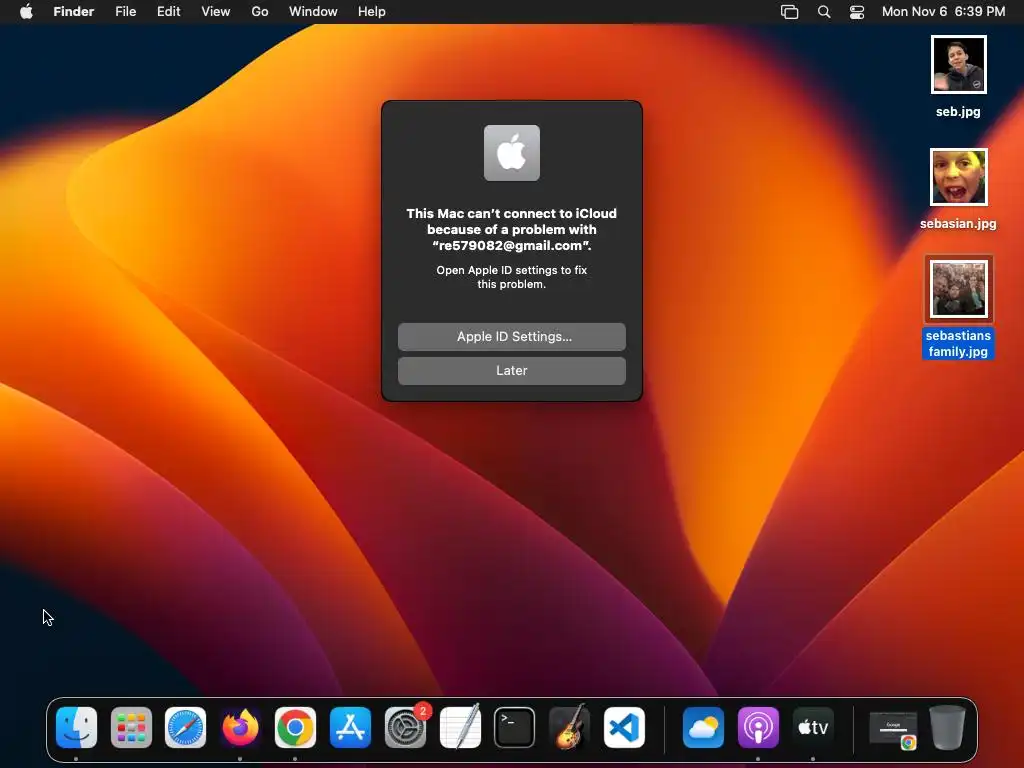1024x768 pixels.
Task: Open the Weather app in the Dock
Action: (703, 728)
